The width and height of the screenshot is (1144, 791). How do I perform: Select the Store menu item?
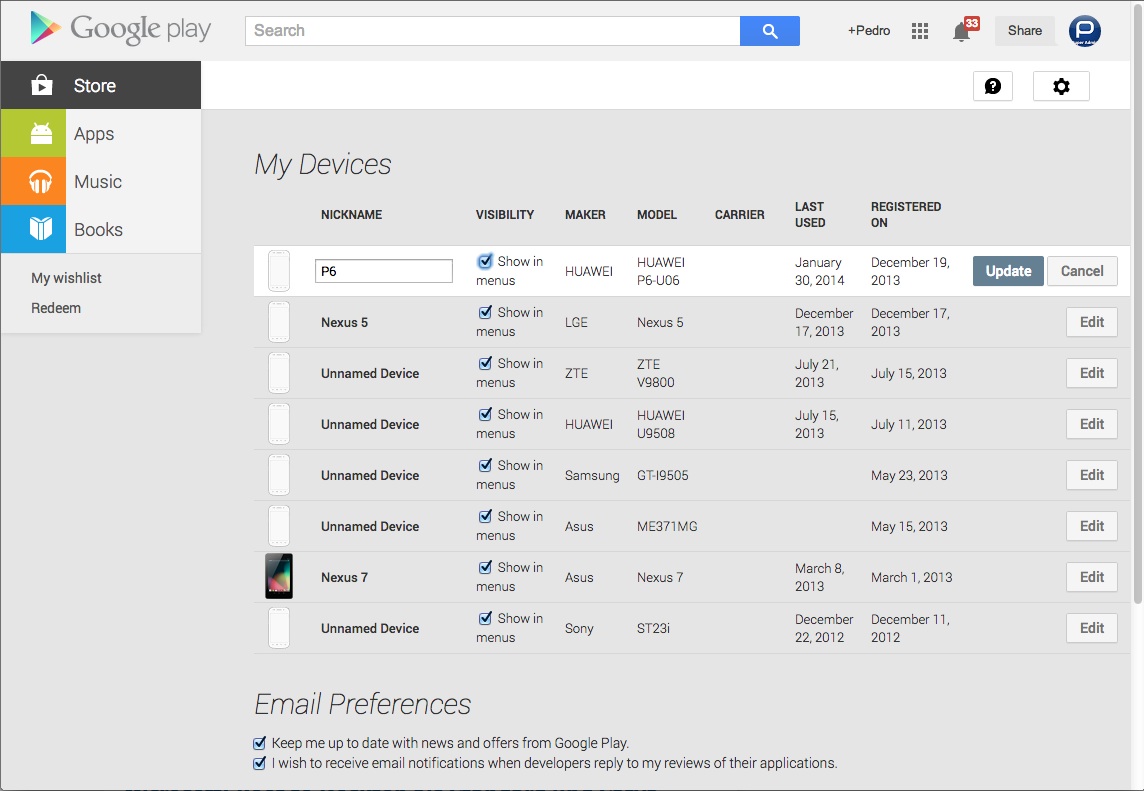[x=101, y=85]
